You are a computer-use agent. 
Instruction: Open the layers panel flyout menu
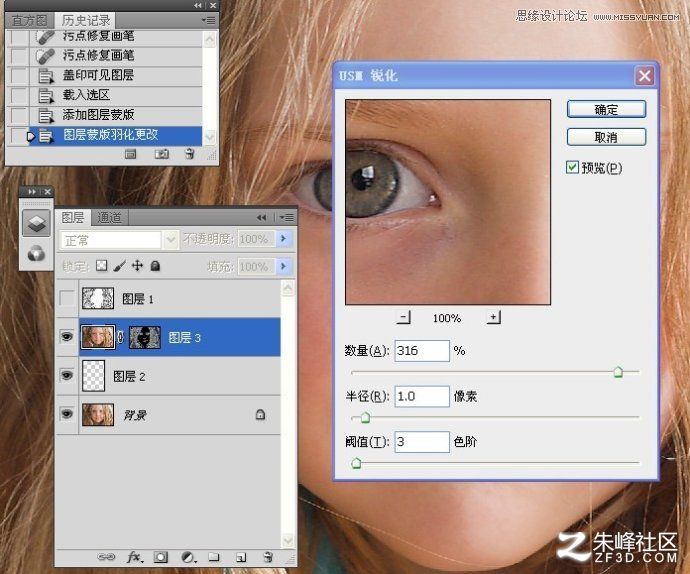287,217
